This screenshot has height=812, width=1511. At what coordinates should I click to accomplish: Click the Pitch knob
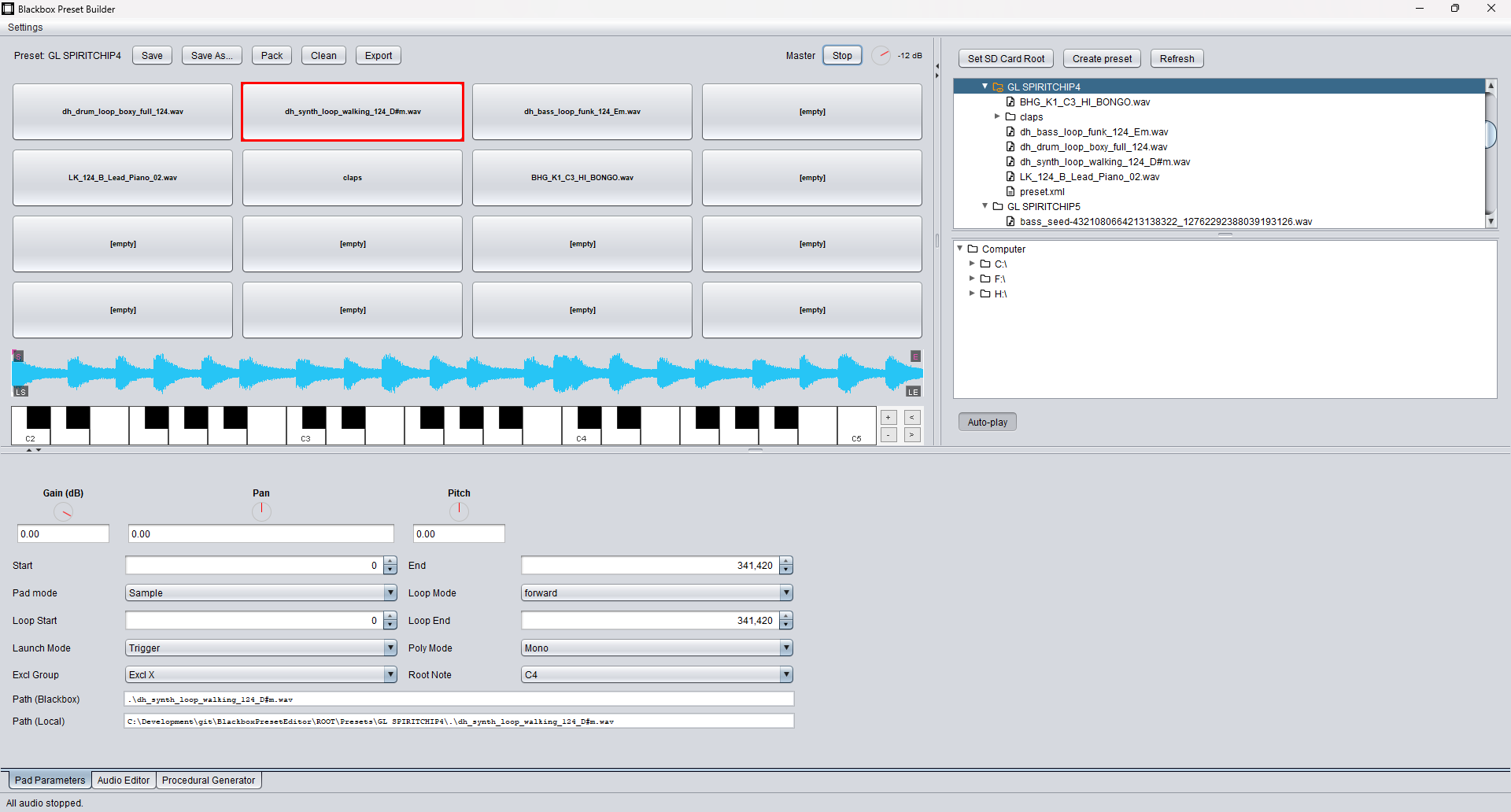459,511
